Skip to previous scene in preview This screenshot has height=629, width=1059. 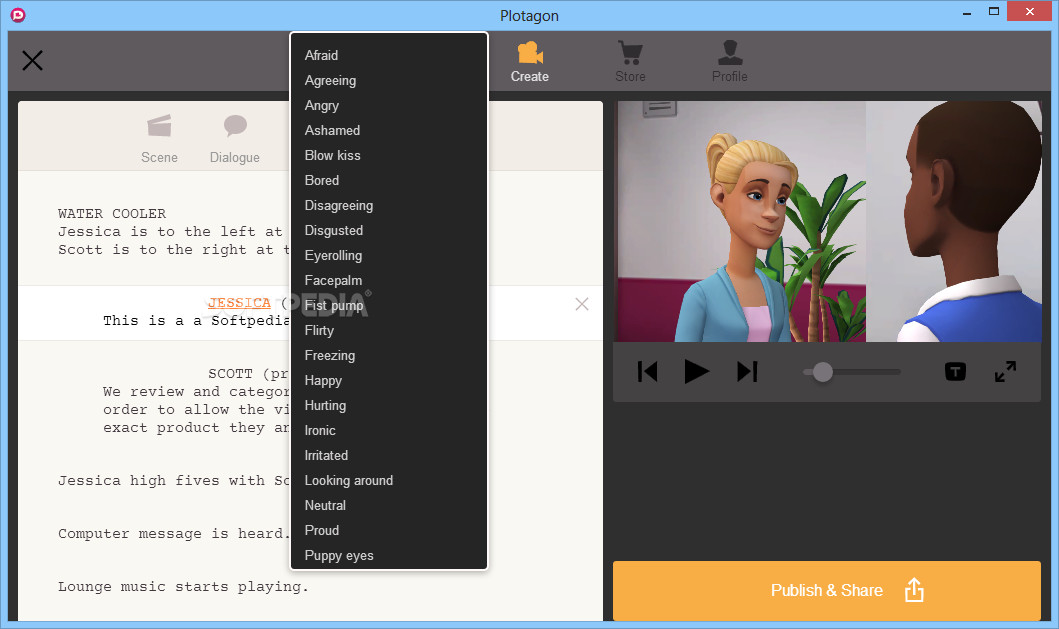647,372
